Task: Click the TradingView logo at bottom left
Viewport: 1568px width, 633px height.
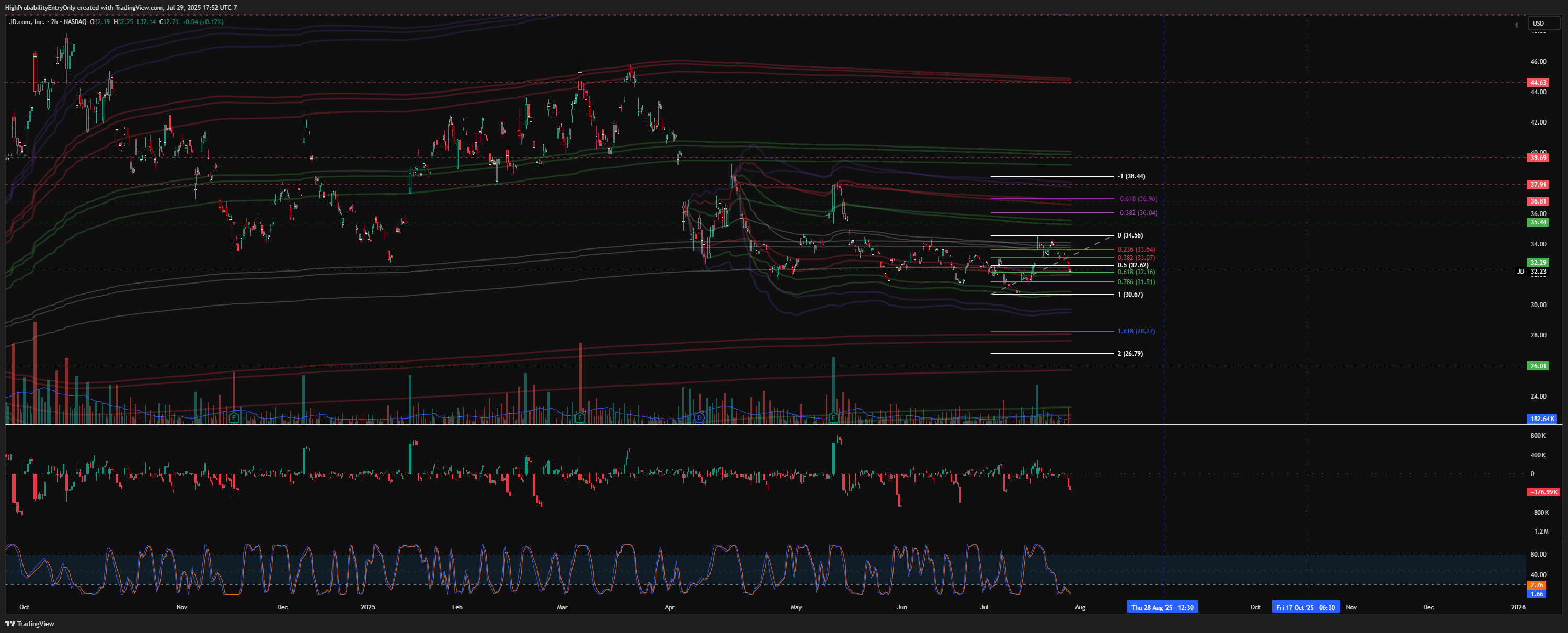Action: [30, 623]
